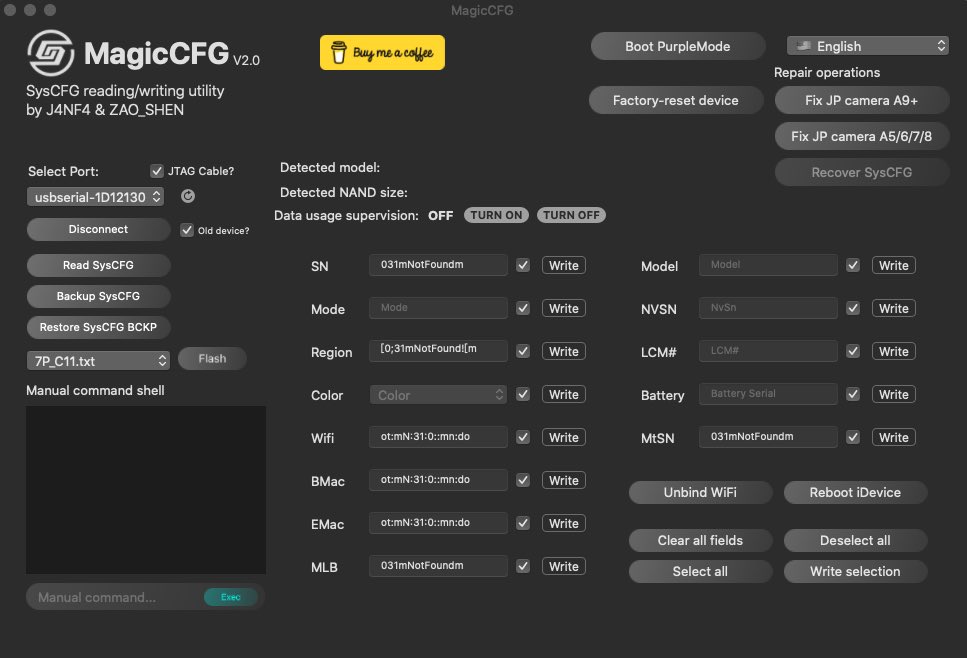Turn off data usage supervision
The height and width of the screenshot is (658, 967).
point(571,215)
